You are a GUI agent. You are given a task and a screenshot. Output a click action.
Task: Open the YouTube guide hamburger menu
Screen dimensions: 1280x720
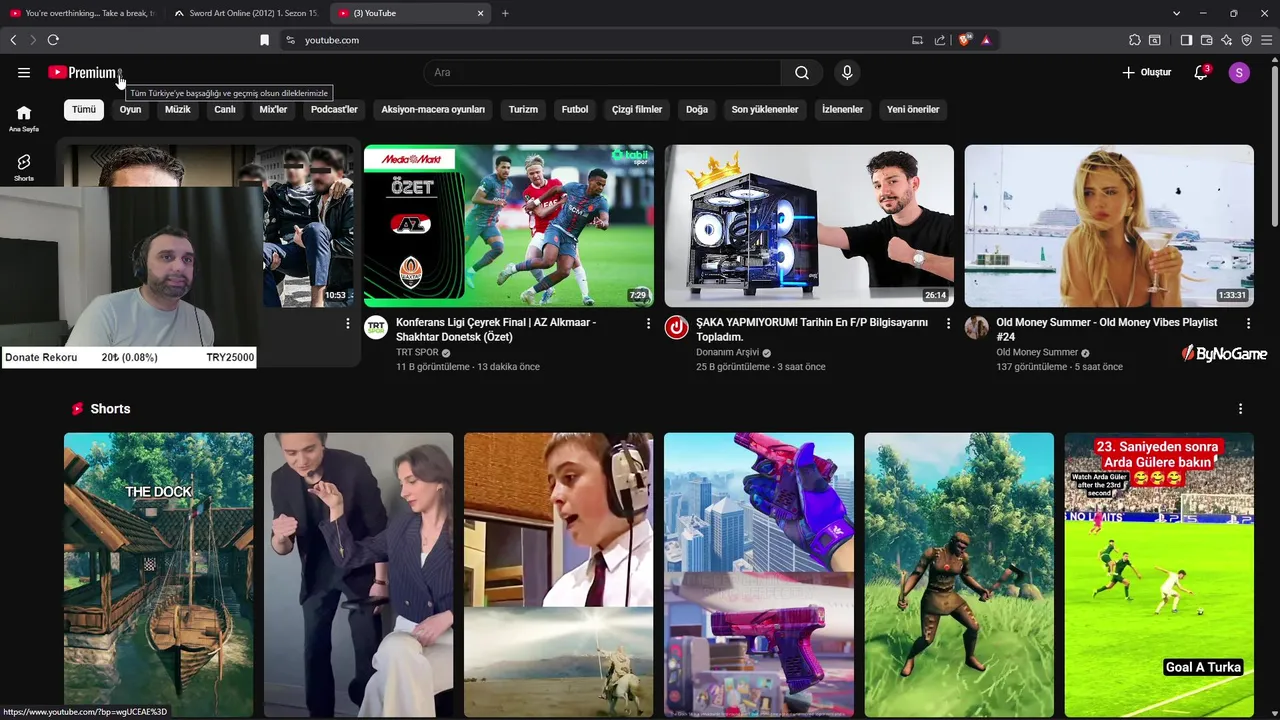coord(24,72)
